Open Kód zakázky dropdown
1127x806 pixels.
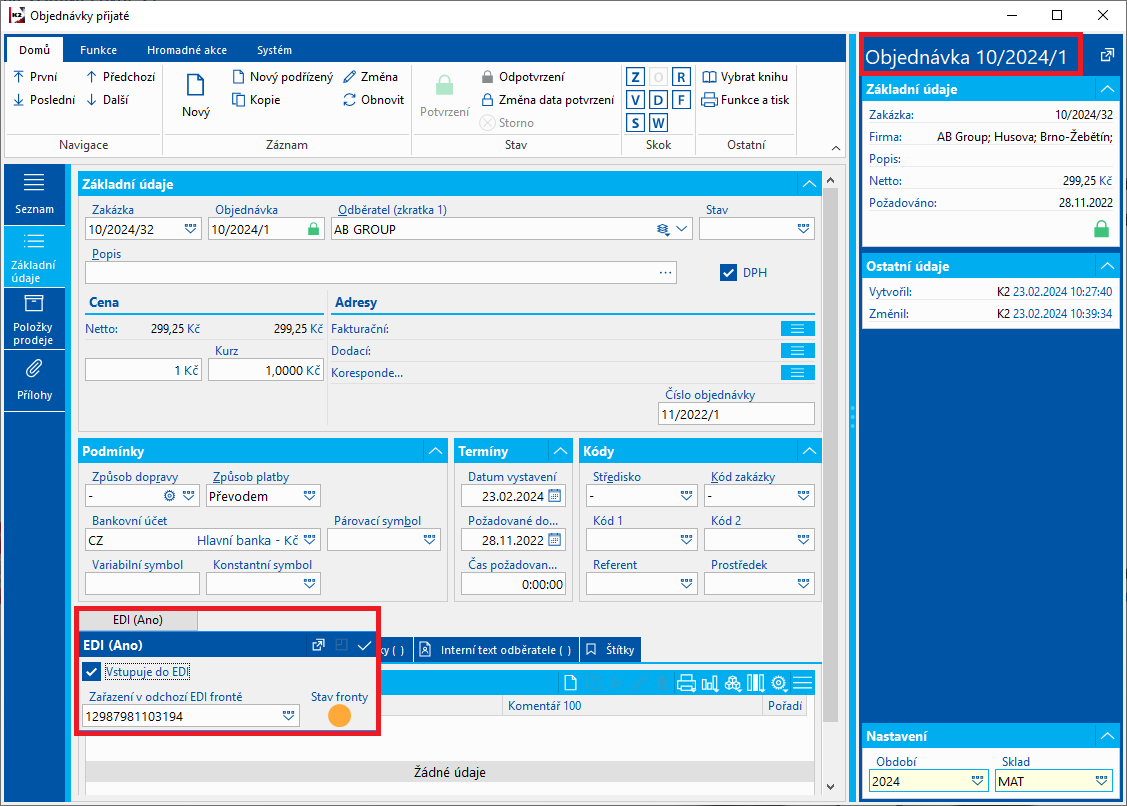tap(804, 496)
